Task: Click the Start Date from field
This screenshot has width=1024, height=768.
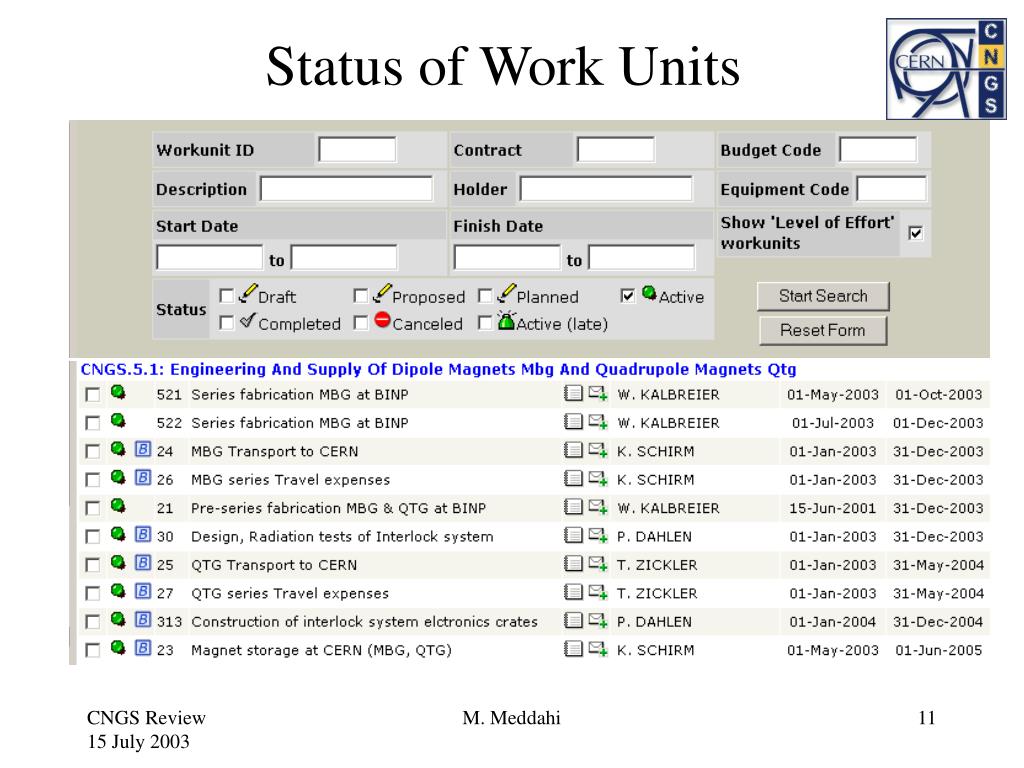Action: coord(210,257)
